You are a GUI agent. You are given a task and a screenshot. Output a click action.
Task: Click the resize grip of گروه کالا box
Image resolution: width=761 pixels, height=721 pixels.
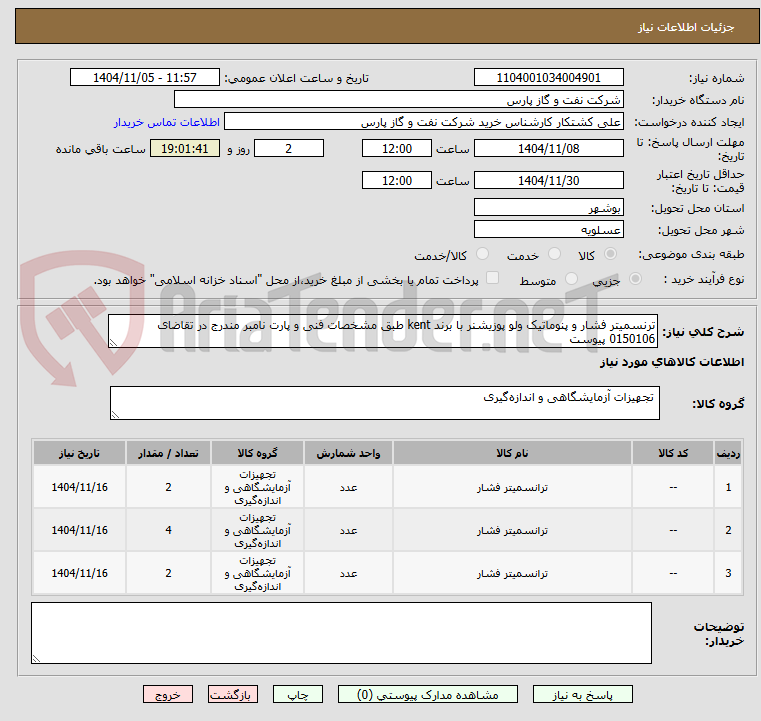(115, 414)
